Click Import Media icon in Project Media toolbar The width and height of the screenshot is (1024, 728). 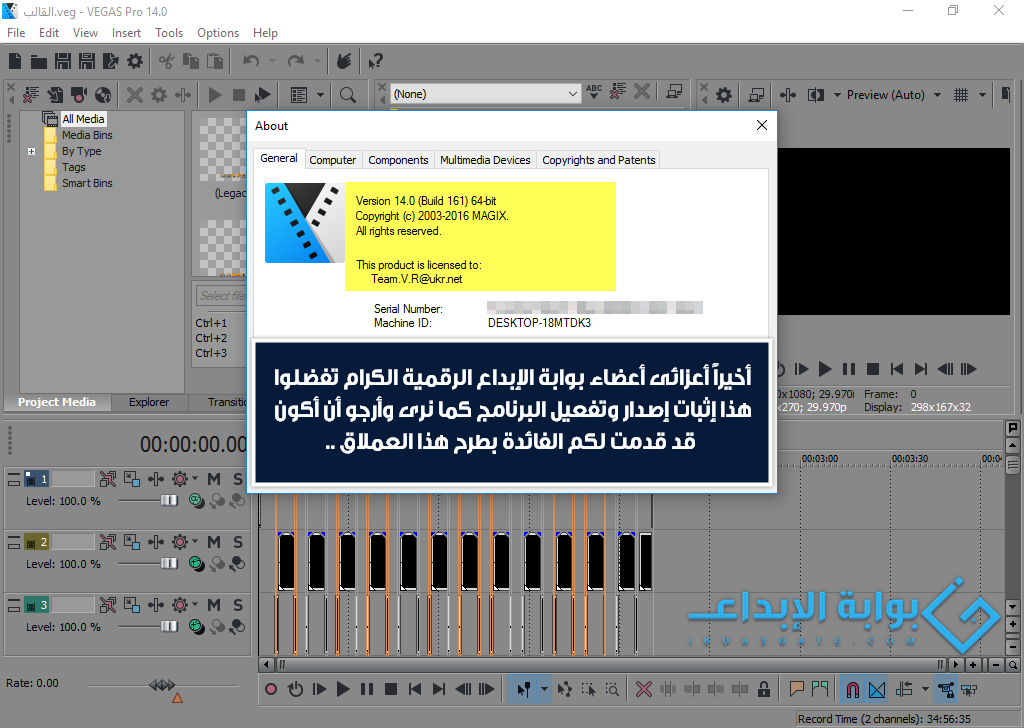pos(55,95)
